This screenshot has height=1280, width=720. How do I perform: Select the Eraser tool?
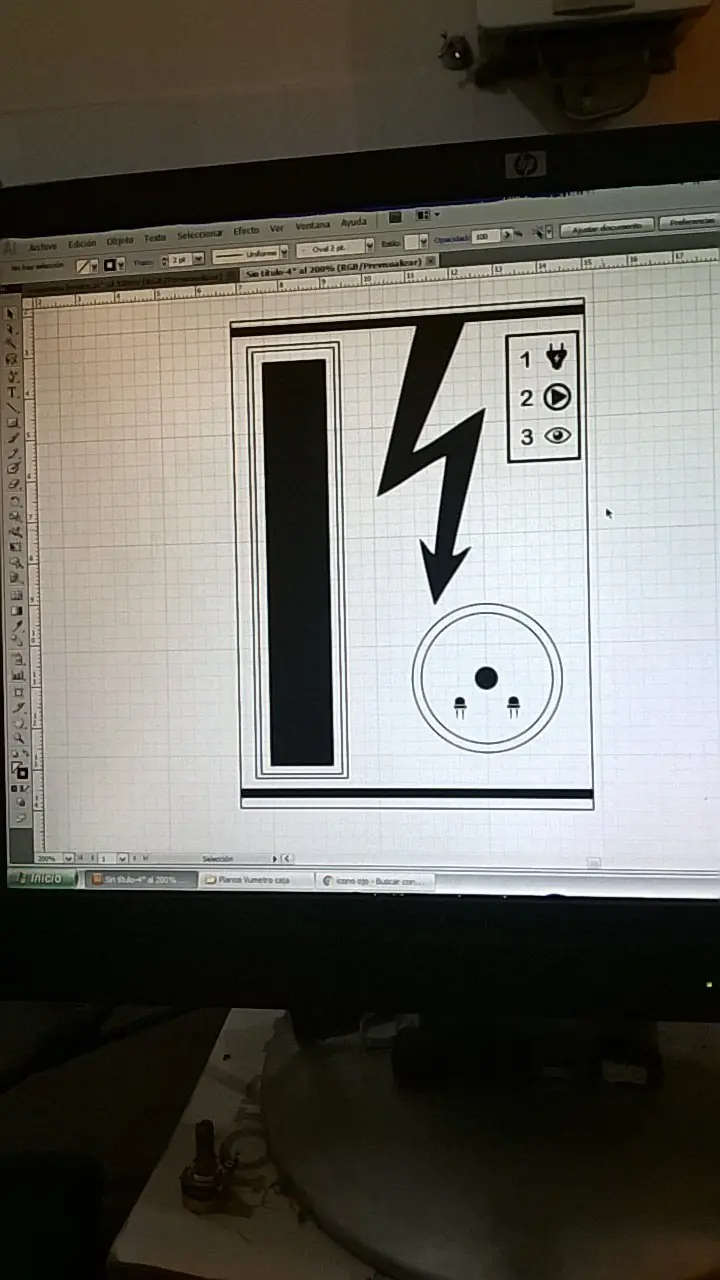(14, 484)
